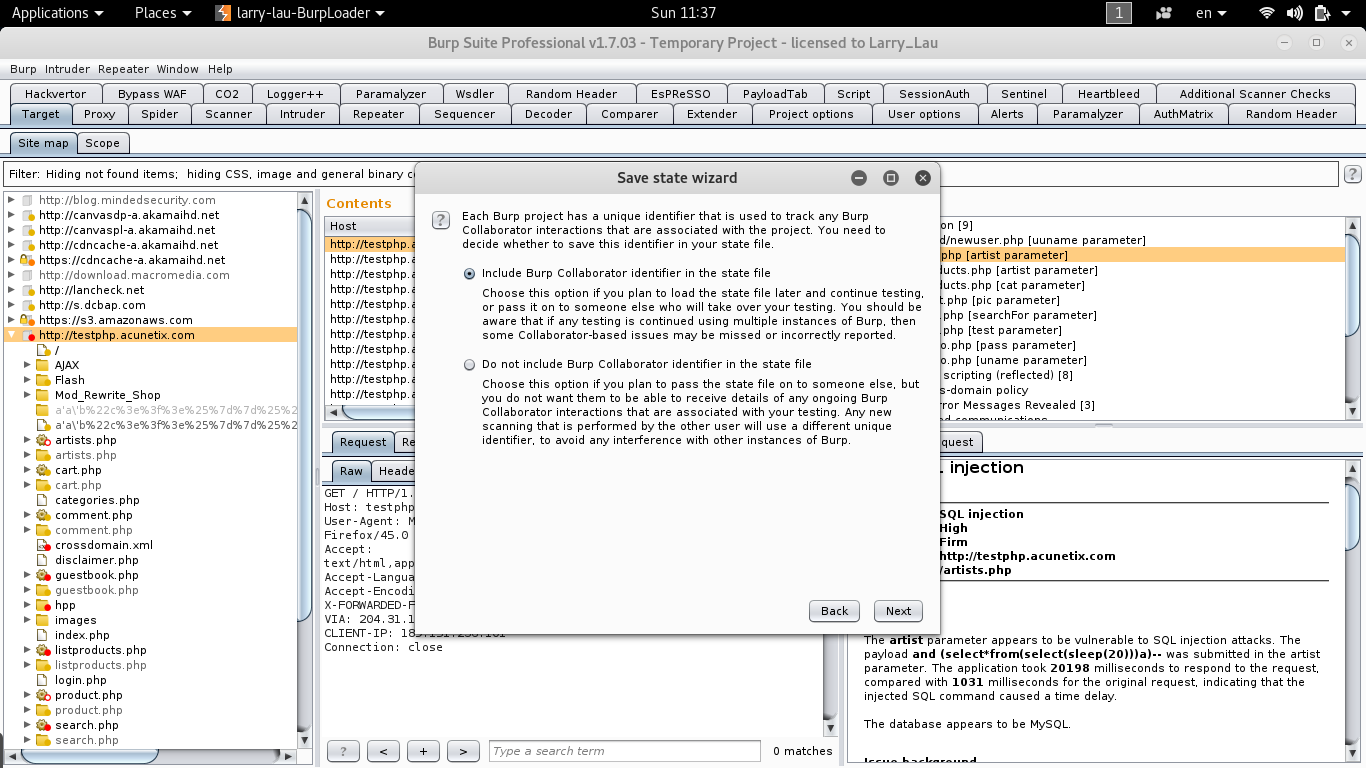Image resolution: width=1366 pixels, height=768 pixels.
Task: Click the '+' button beside search field
Action: [x=423, y=751]
